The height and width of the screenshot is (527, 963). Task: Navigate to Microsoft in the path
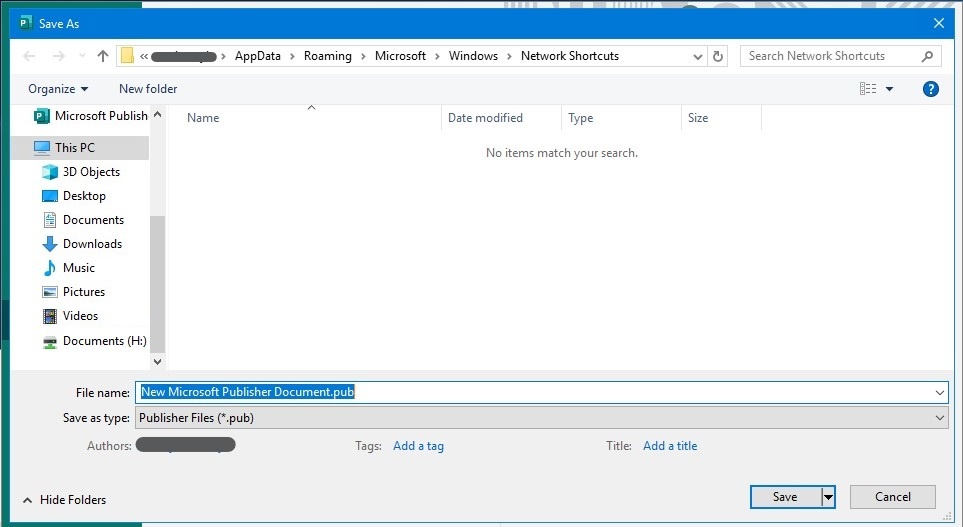(400, 56)
